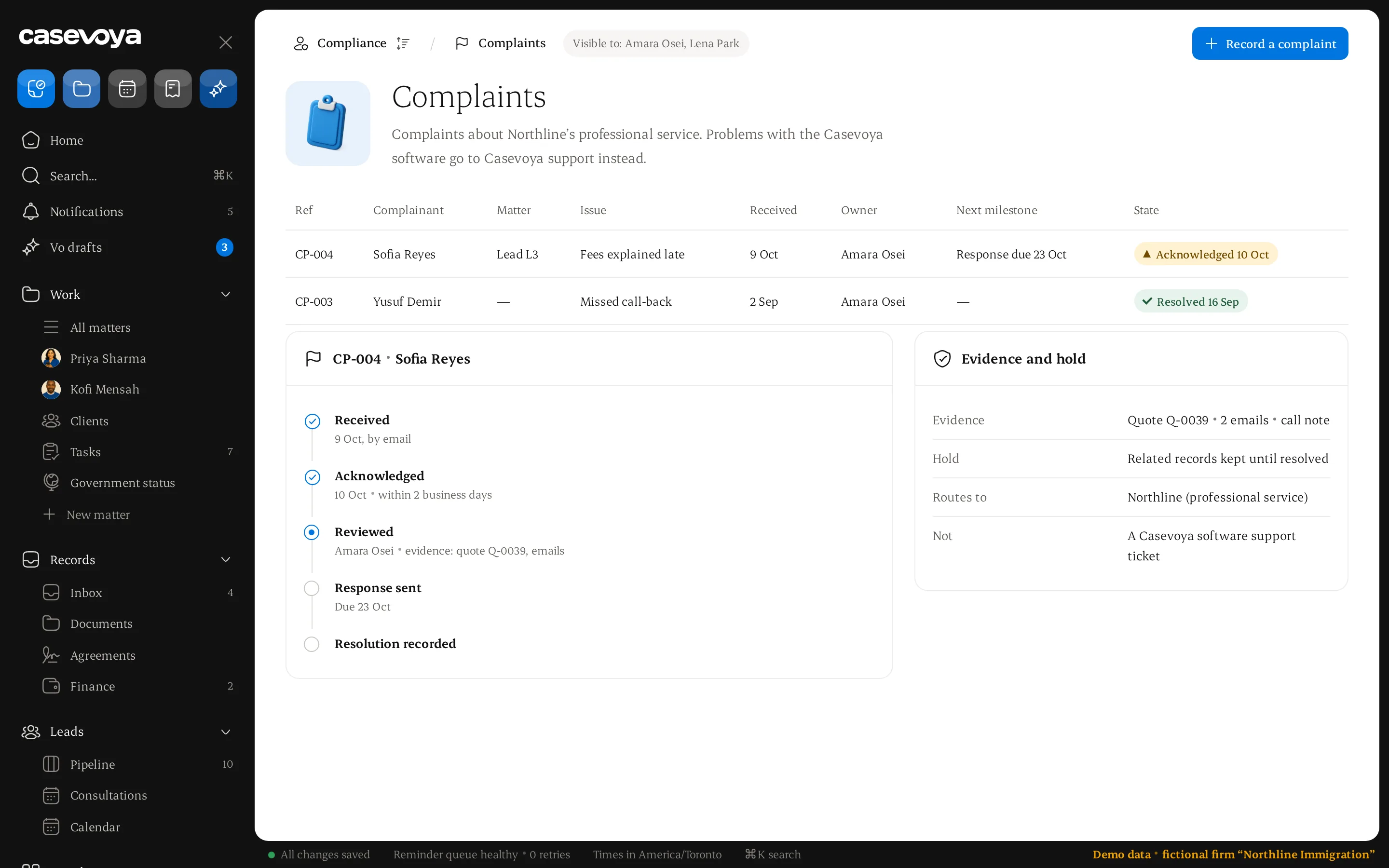Click New matter plus button
1389x868 pixels.
click(x=49, y=515)
